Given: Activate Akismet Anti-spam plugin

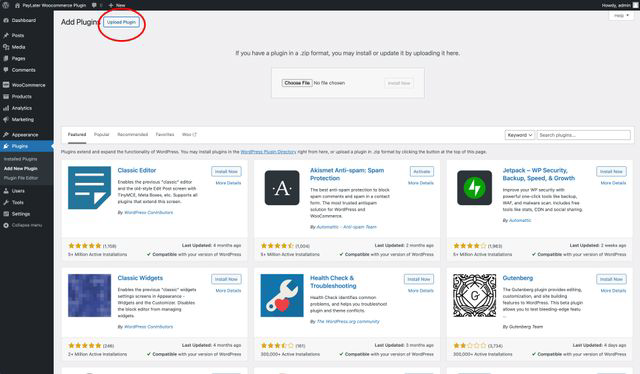Looking at the screenshot, I should point(422,171).
